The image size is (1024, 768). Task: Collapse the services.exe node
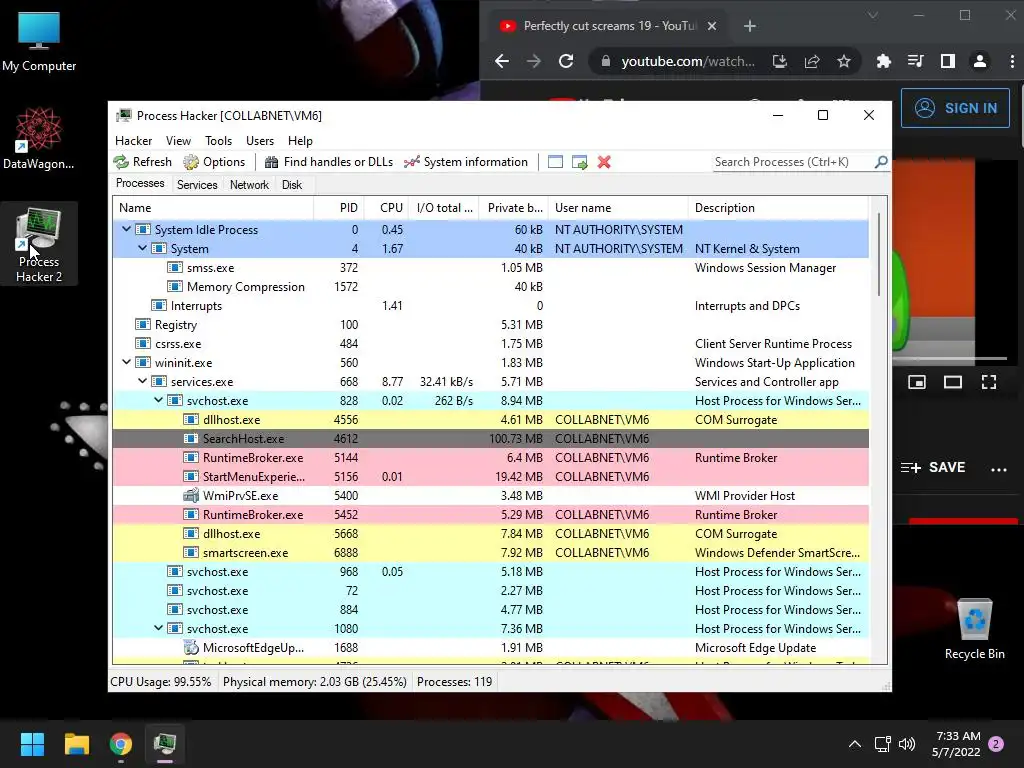click(x=142, y=381)
